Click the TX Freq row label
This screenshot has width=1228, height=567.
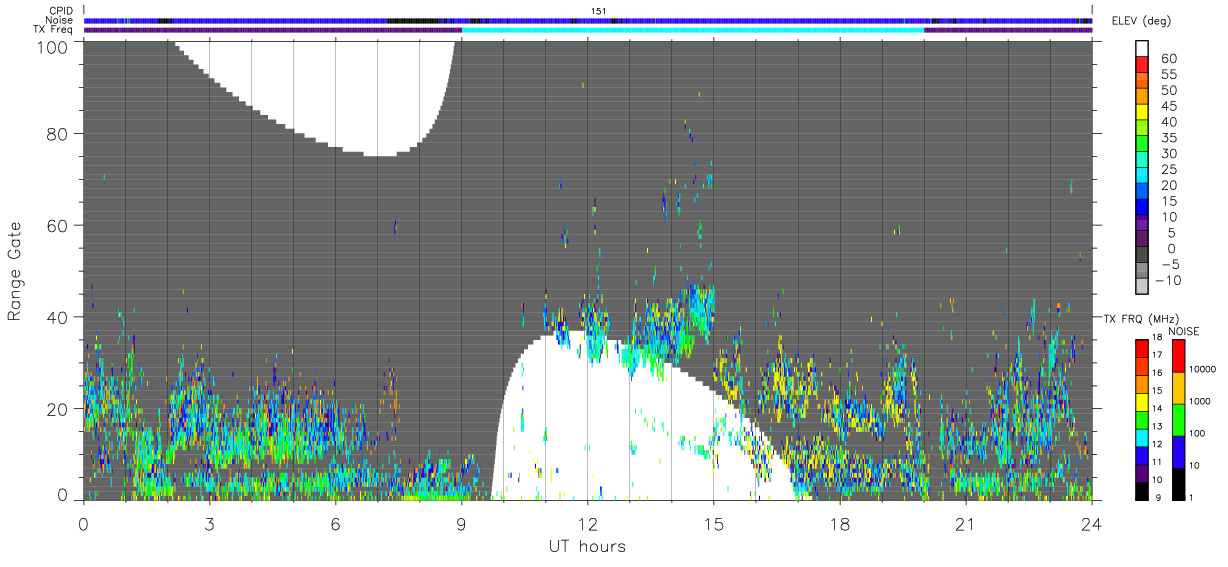click(53, 30)
